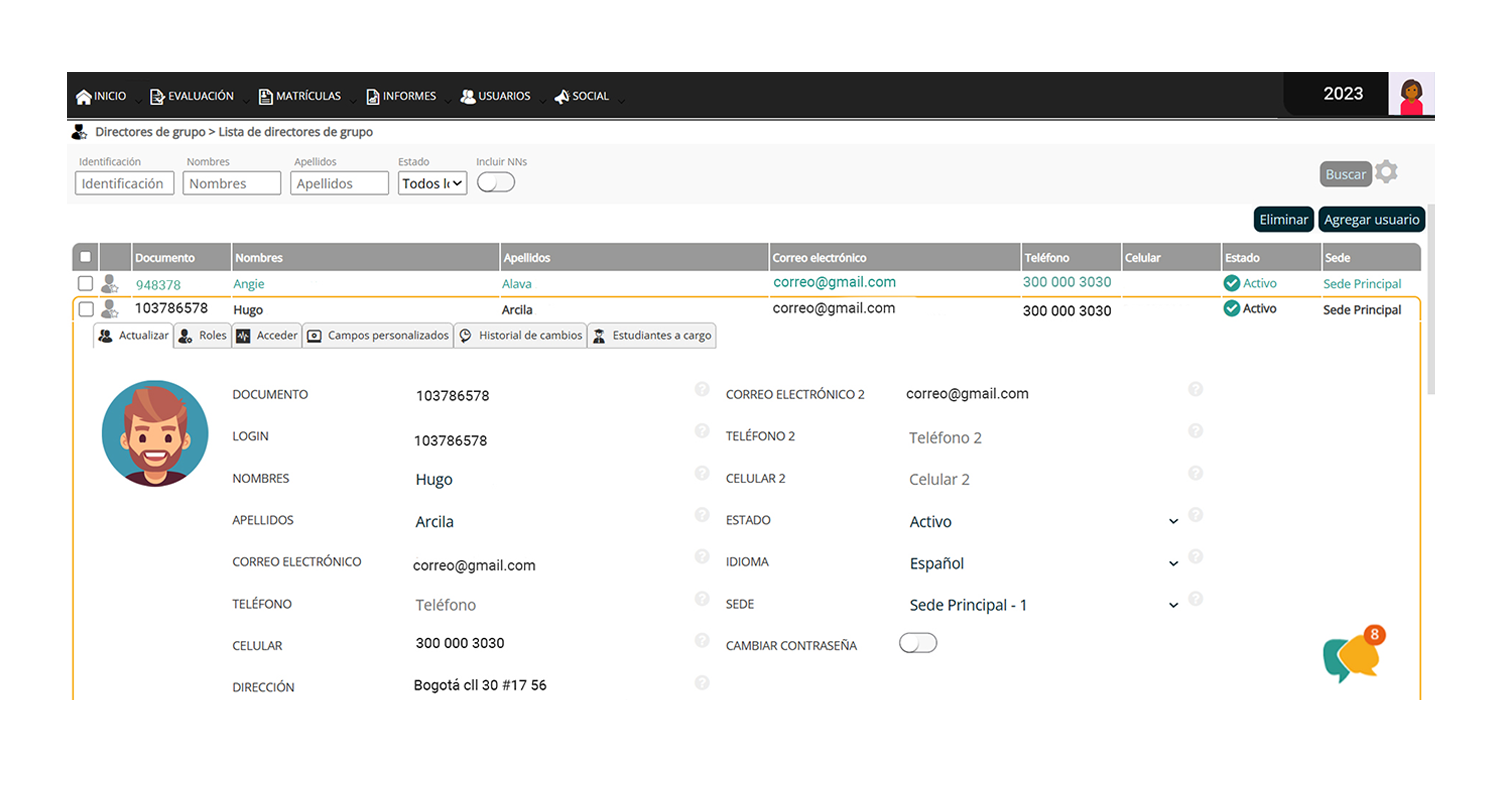Click the INICIO home icon

coord(84,97)
